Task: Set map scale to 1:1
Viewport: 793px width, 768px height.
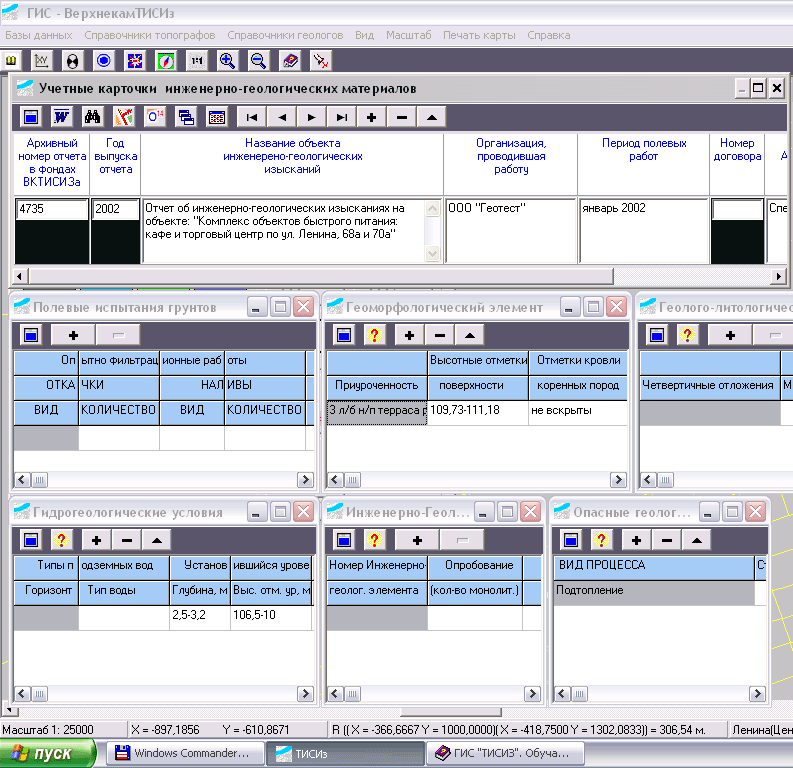Action: (x=197, y=61)
